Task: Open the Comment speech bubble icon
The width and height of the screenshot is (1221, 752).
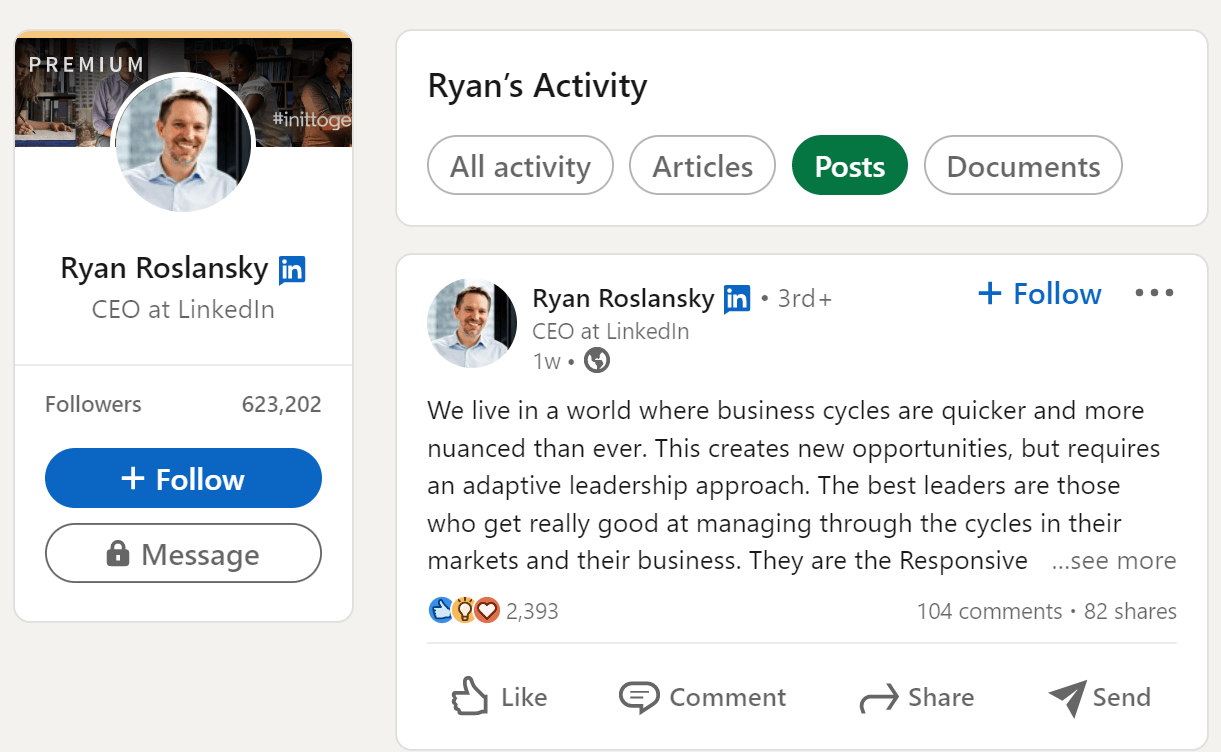Action: coord(641,696)
